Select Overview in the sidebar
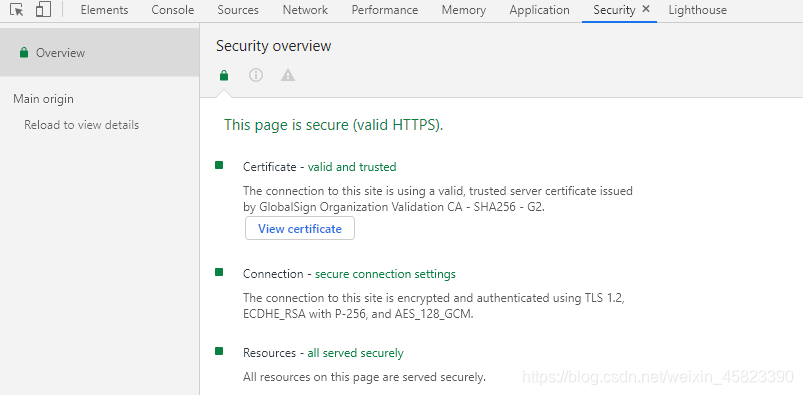The height and width of the screenshot is (395, 803). pos(99,52)
